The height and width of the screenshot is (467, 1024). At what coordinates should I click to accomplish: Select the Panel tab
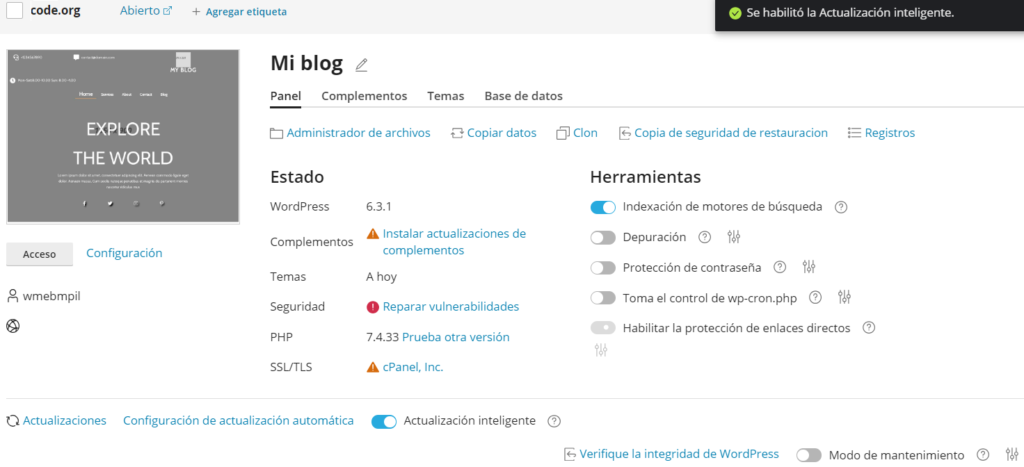coord(285,96)
